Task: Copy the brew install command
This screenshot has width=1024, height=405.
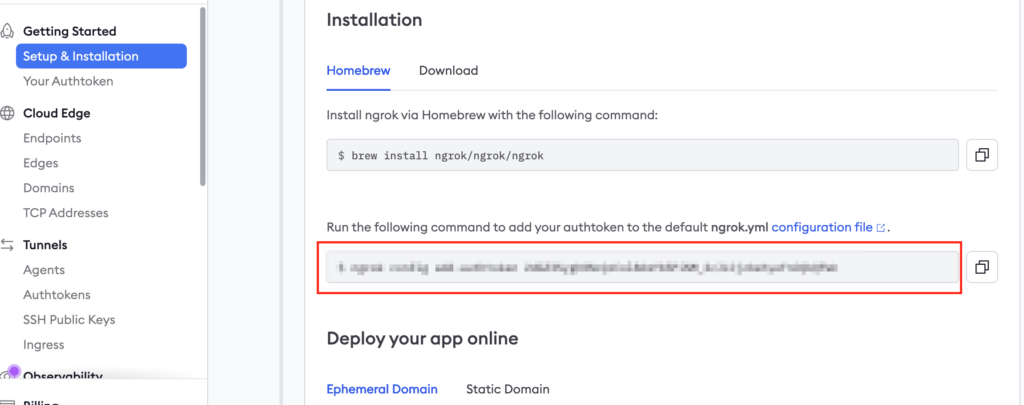Action: (x=982, y=155)
